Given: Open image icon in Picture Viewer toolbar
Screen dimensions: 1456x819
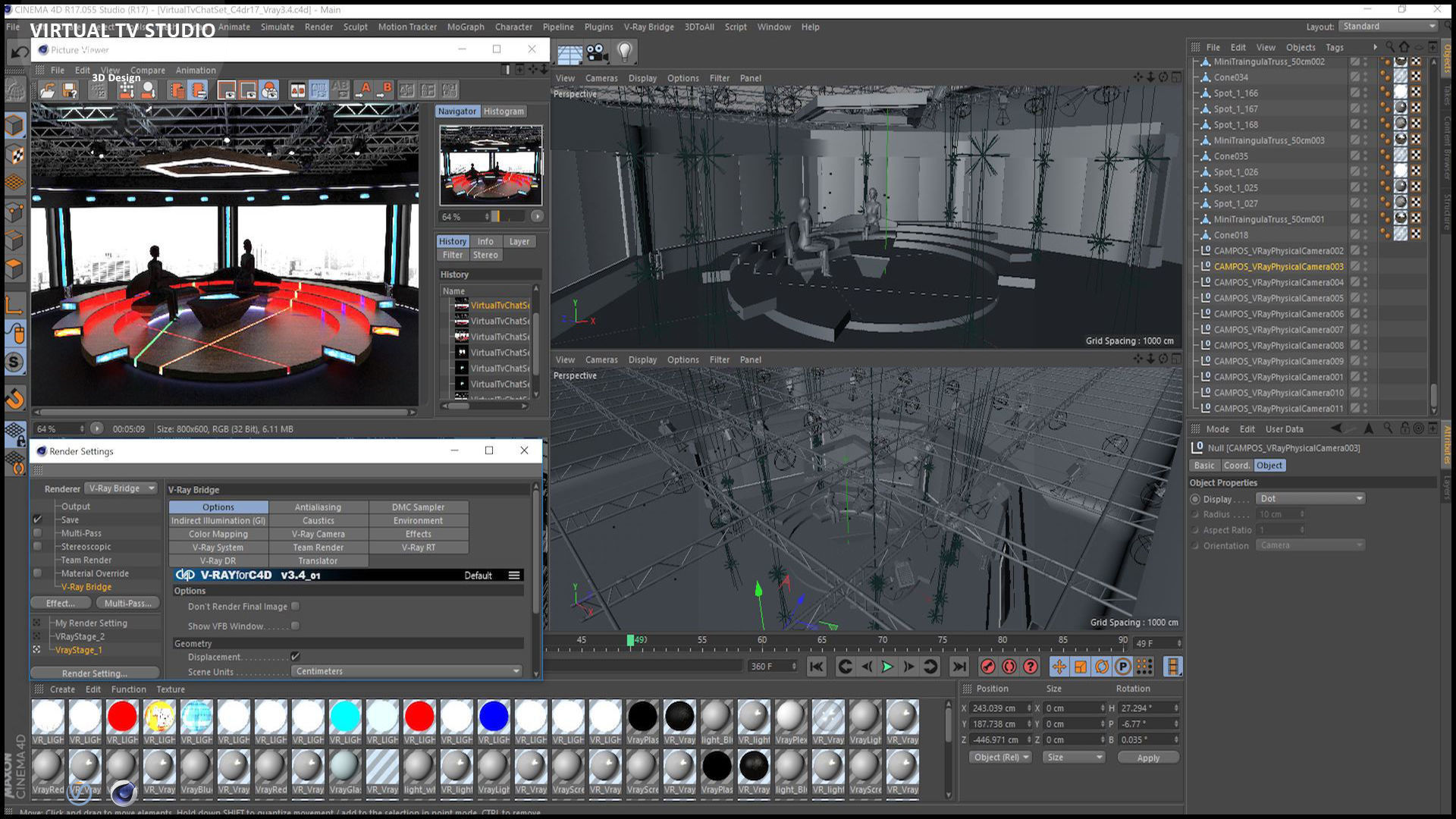Looking at the screenshot, I should coord(48,90).
